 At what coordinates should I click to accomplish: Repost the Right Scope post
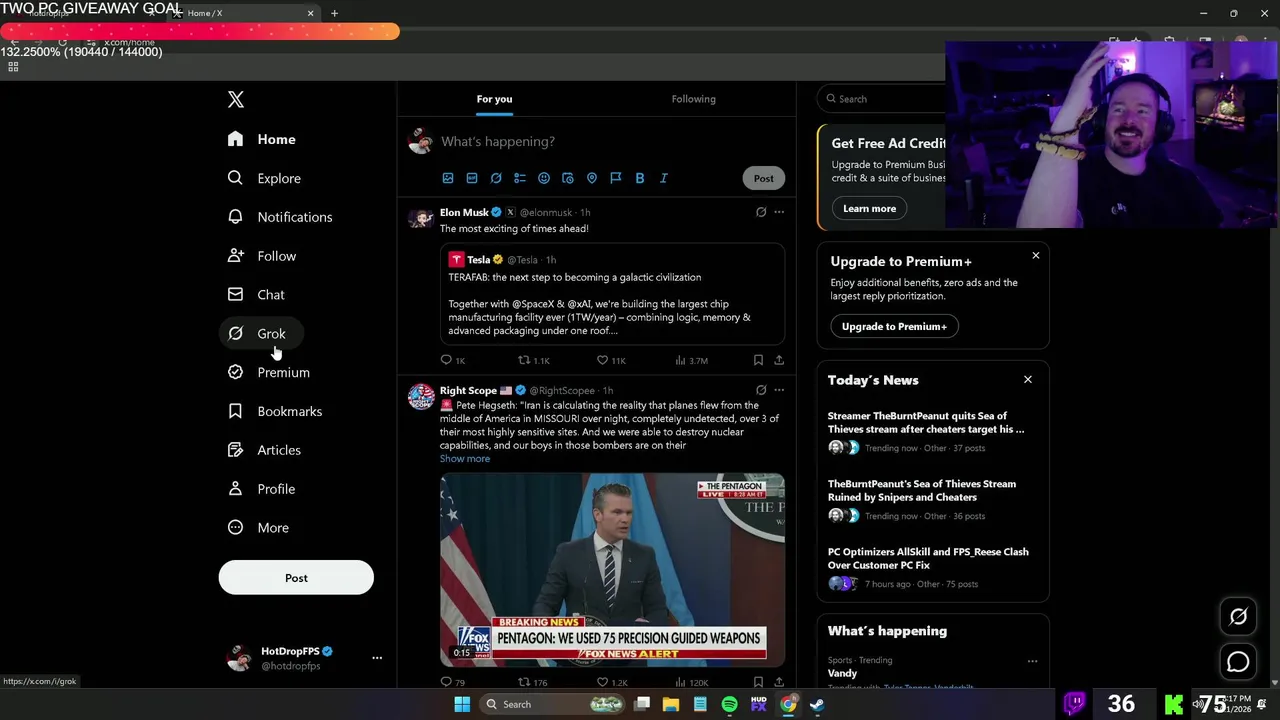532,682
